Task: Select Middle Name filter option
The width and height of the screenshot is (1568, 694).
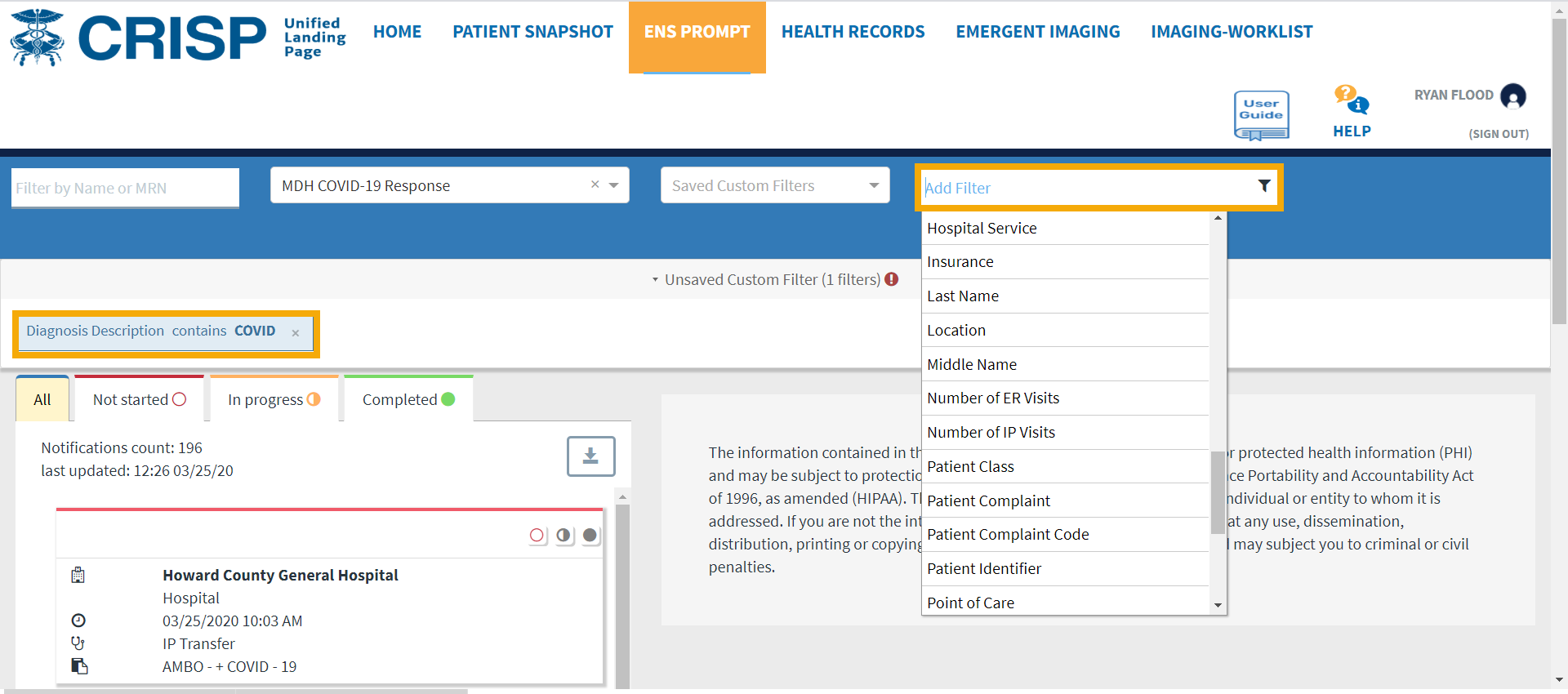Action: click(1066, 364)
